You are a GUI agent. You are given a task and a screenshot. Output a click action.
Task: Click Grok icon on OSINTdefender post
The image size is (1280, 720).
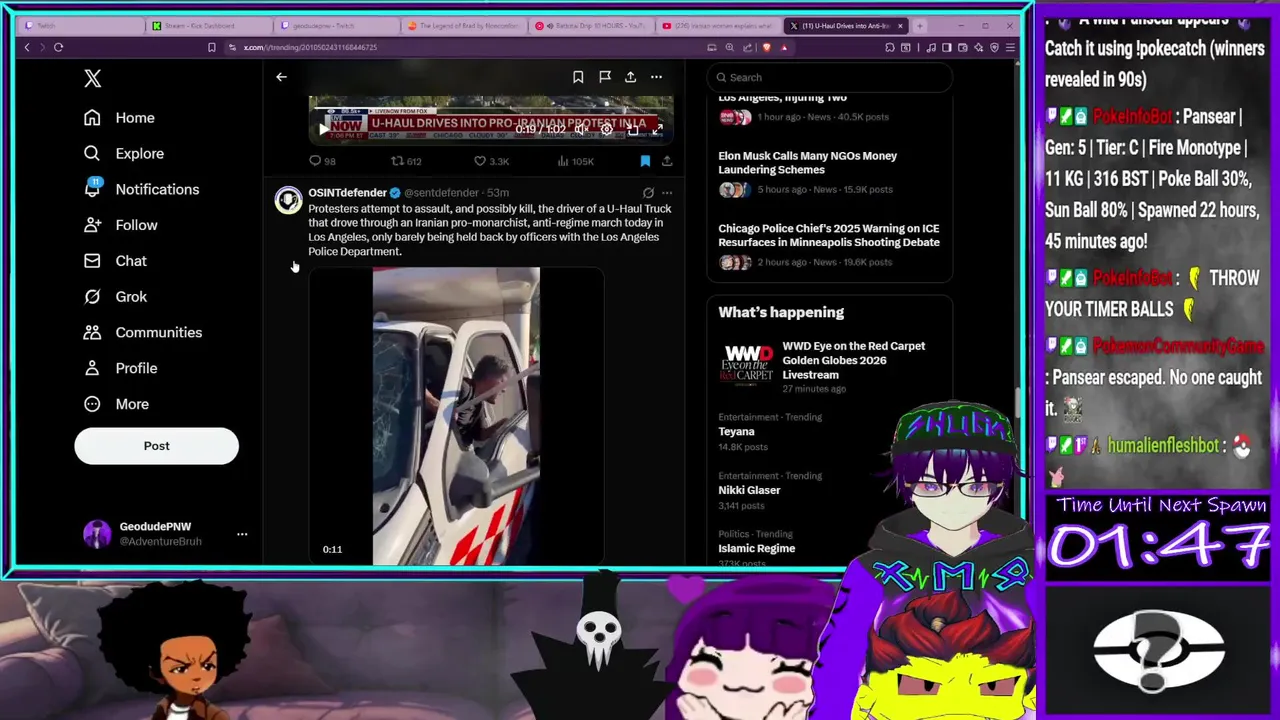tap(648, 193)
